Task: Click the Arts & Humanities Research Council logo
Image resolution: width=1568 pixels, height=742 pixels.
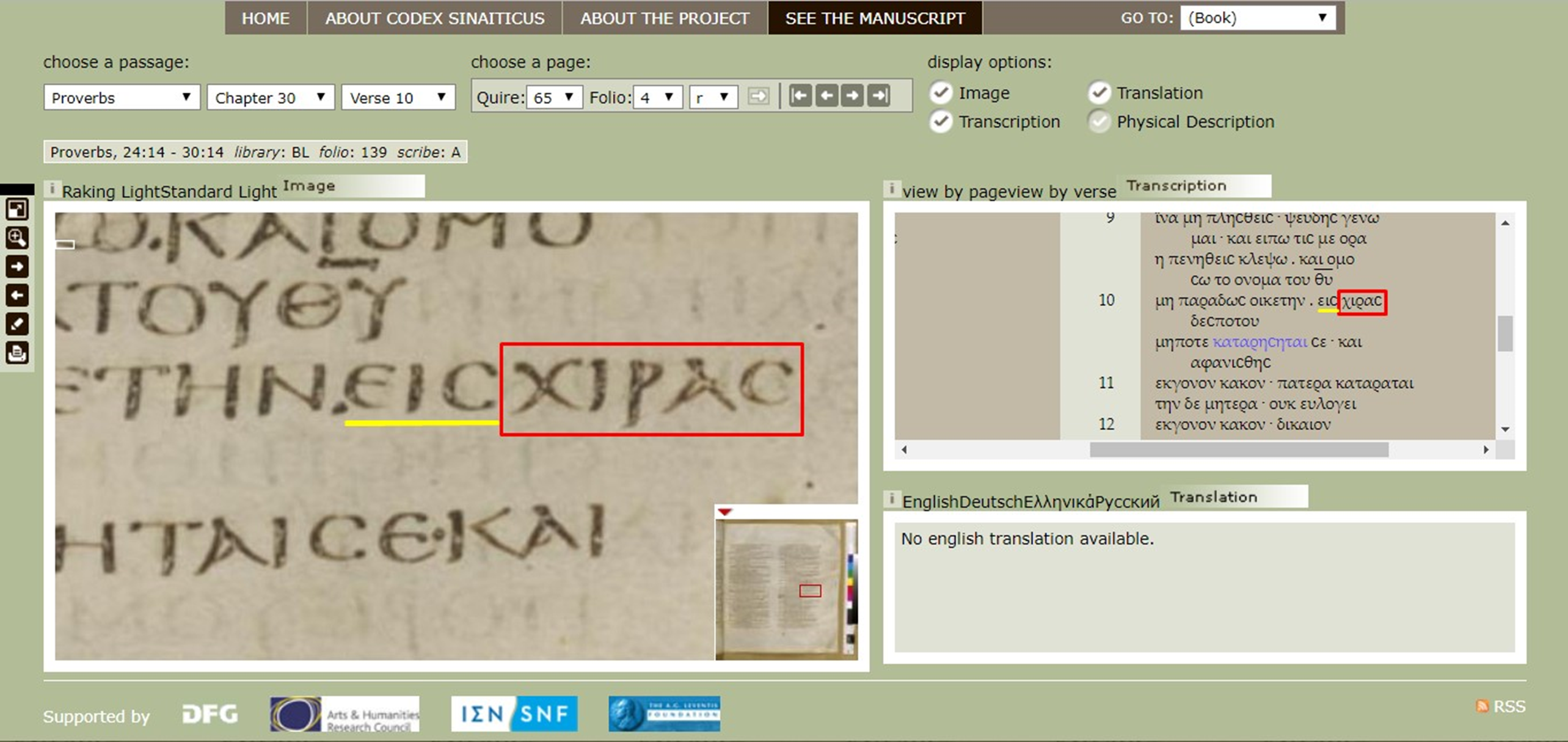Action: pos(345,714)
